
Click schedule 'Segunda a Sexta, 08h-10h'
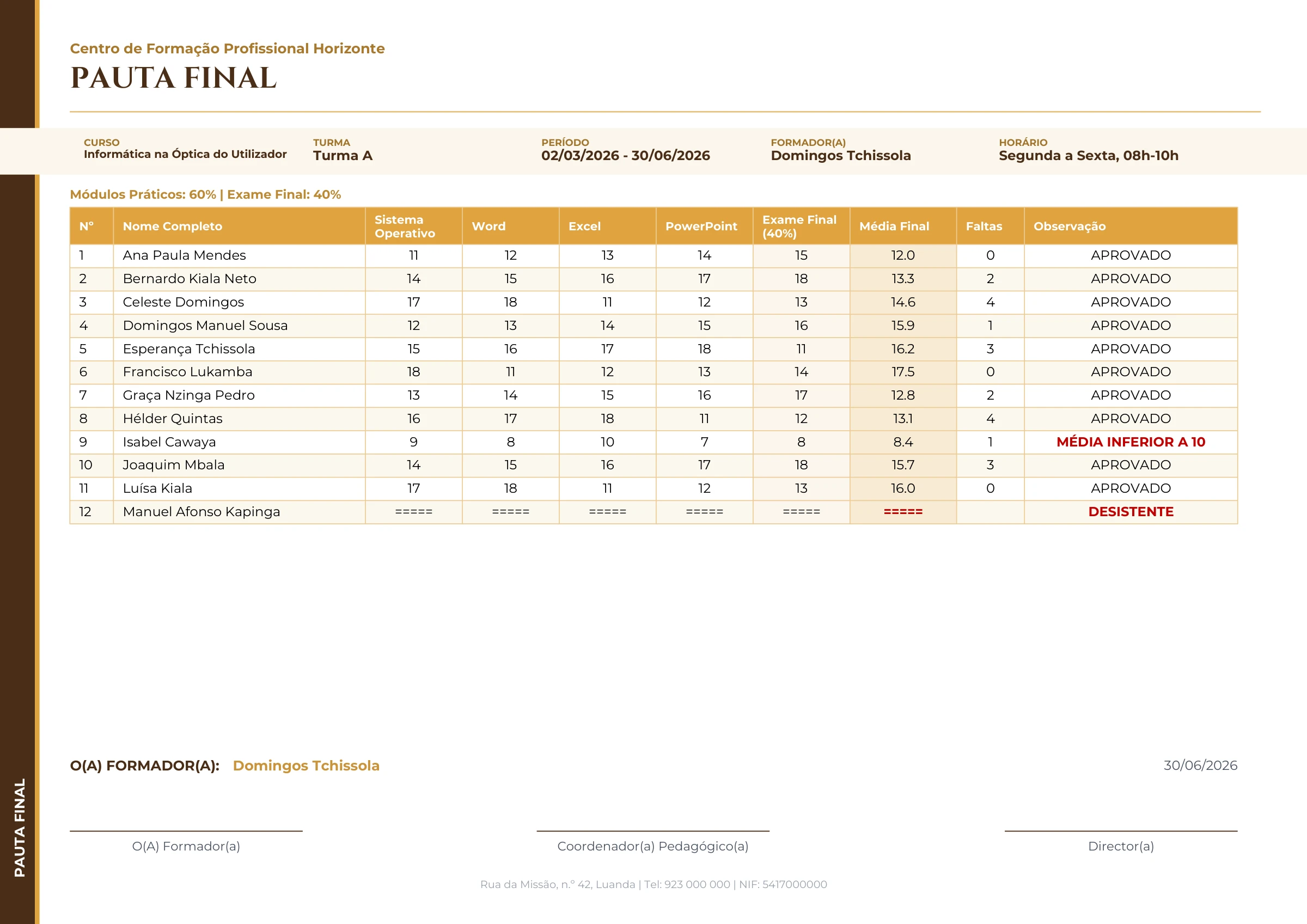(1089, 155)
